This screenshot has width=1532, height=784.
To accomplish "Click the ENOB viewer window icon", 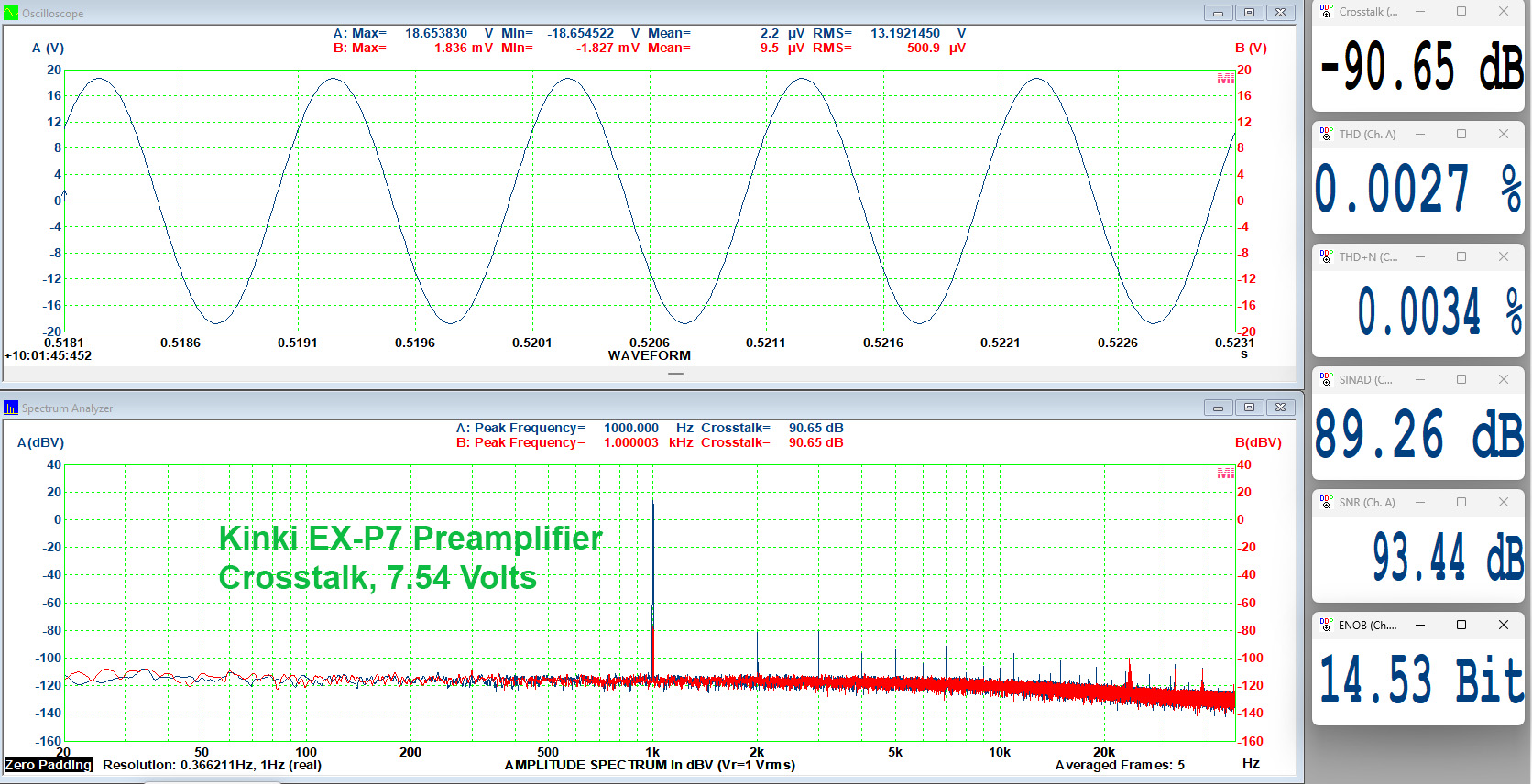I will [x=1326, y=625].
